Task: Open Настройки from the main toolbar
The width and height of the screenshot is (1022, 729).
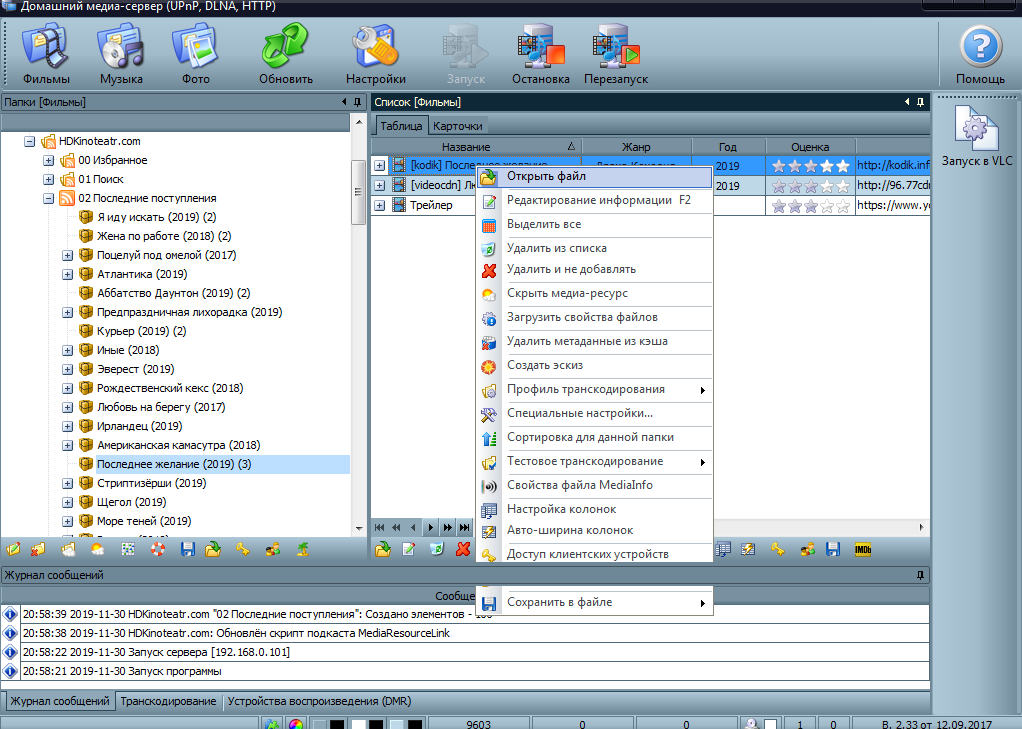Action: 375,55
